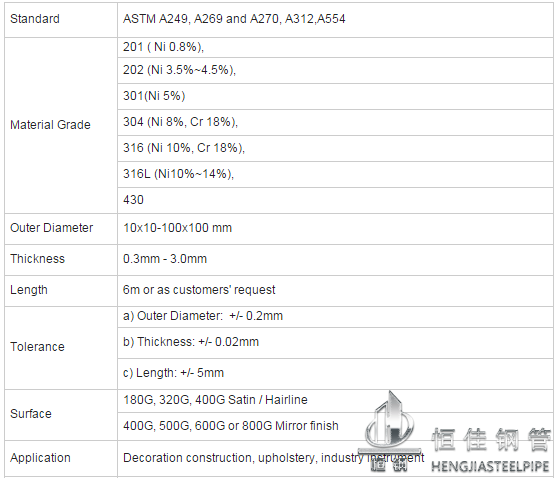This screenshot has height=478, width=557.
Task: Click the 201 (Ni 0.8%) grade row
Action: [x=335, y=47]
